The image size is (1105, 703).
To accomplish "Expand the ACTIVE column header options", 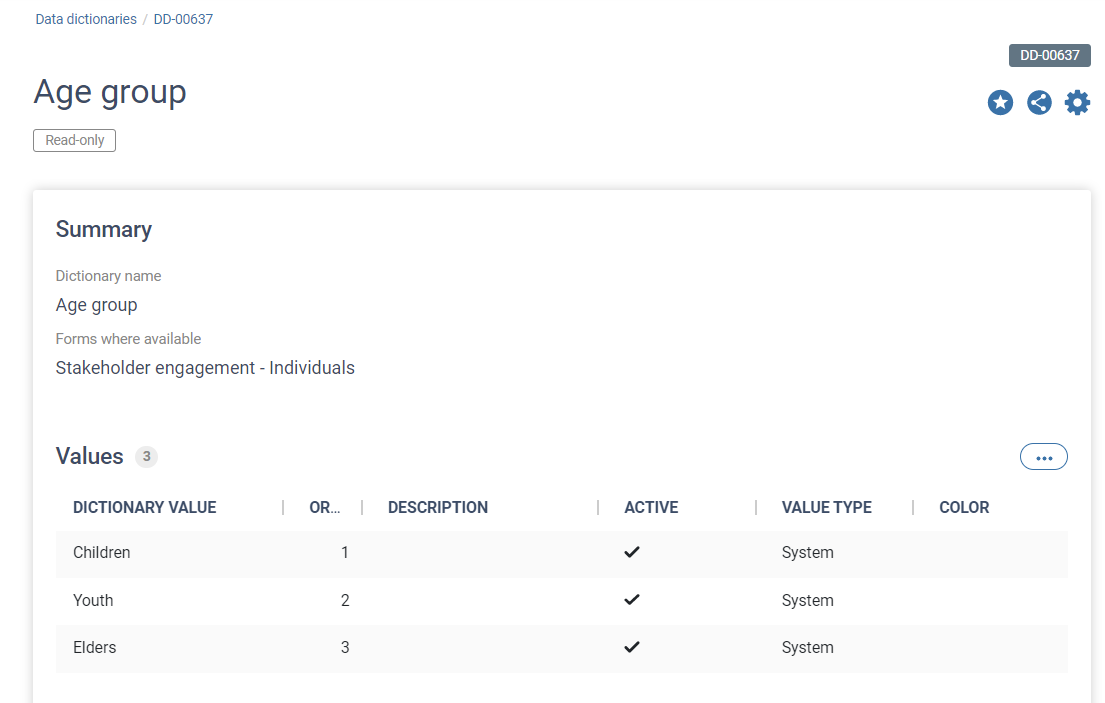I will (651, 507).
